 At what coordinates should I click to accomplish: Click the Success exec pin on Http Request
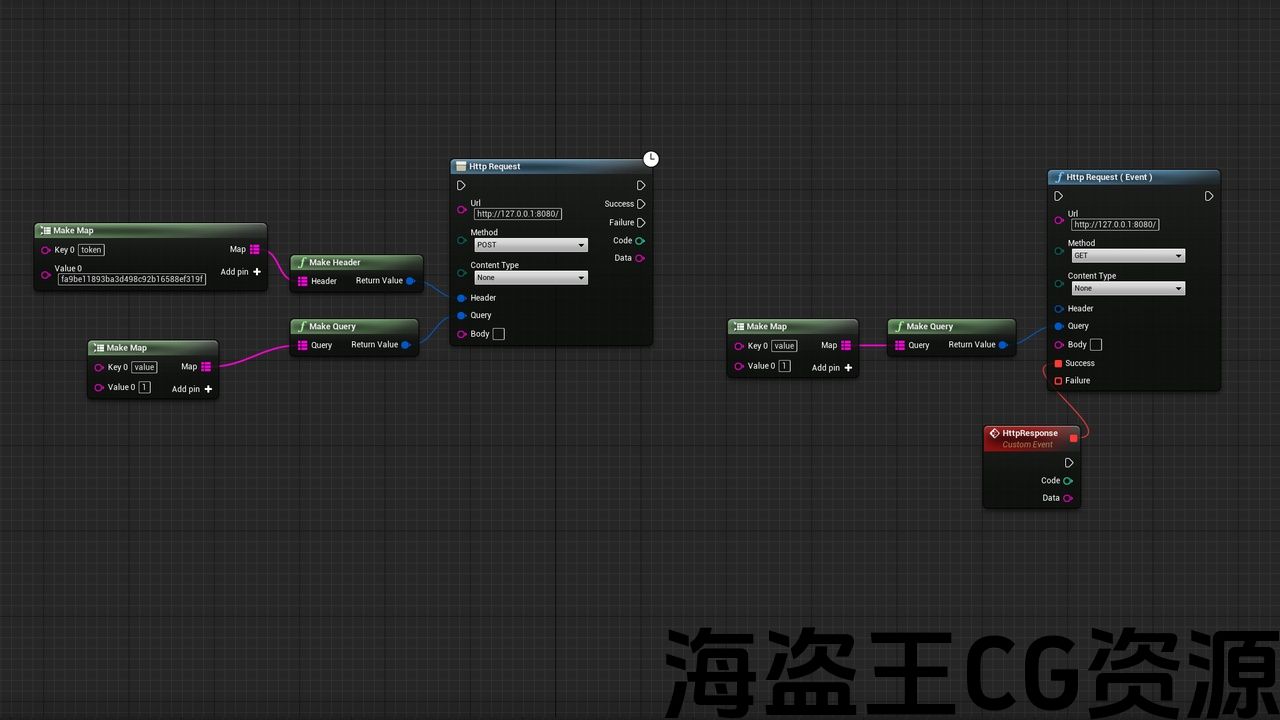[641, 204]
